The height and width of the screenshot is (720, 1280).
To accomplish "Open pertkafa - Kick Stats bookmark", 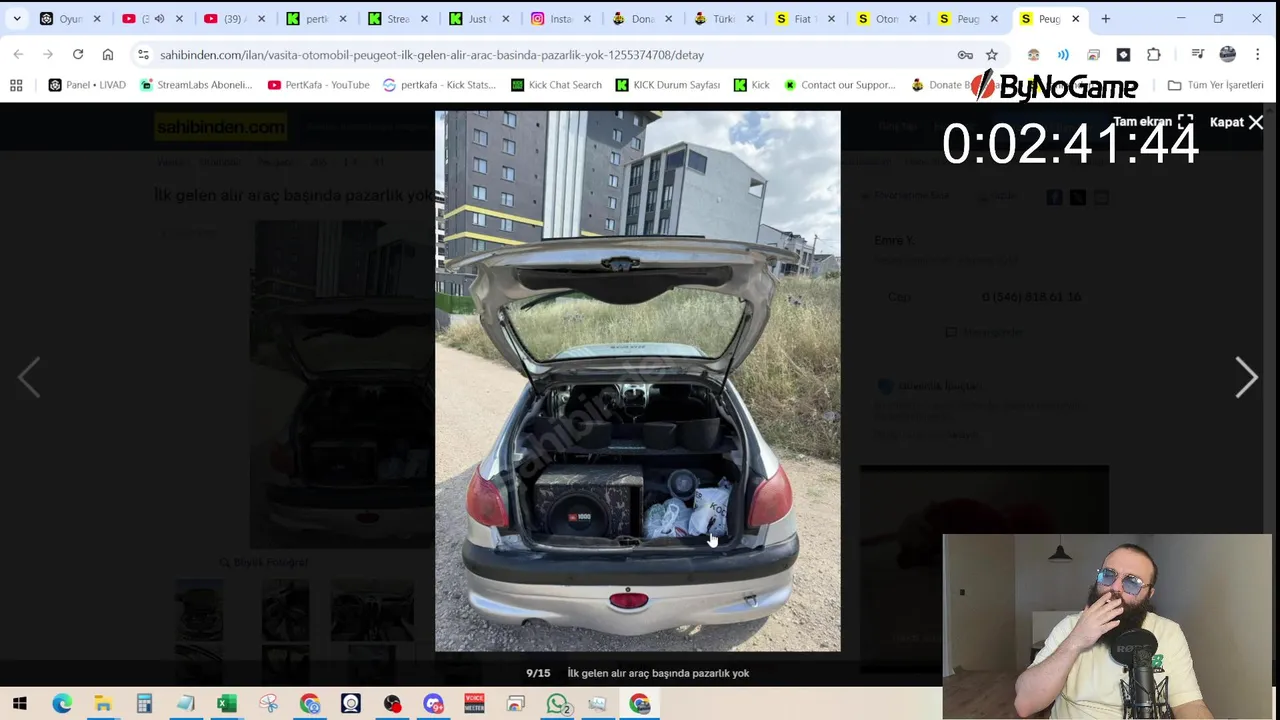I will click(x=439, y=85).
